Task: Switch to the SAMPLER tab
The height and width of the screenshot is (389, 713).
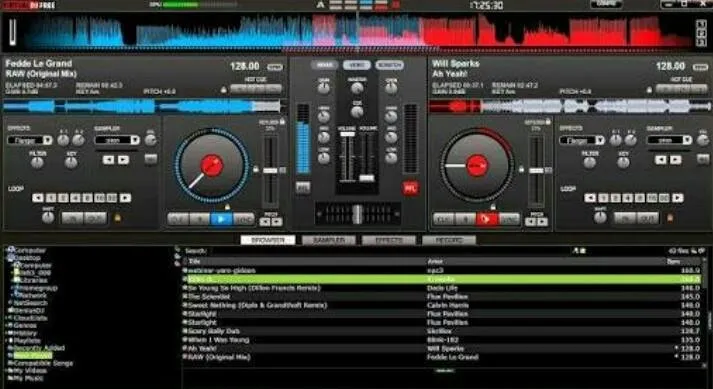Action: tap(329, 240)
